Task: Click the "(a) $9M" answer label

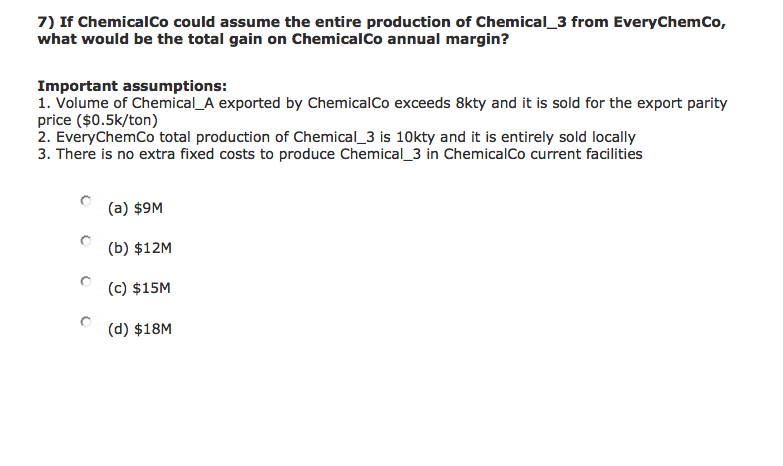Action: [x=135, y=208]
